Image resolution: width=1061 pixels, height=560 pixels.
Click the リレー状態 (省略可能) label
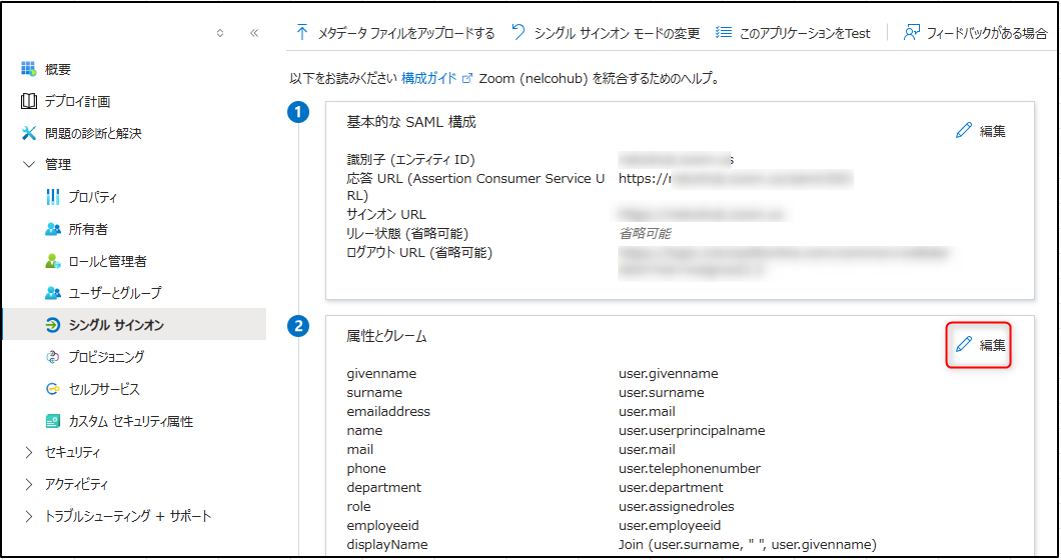(x=407, y=233)
